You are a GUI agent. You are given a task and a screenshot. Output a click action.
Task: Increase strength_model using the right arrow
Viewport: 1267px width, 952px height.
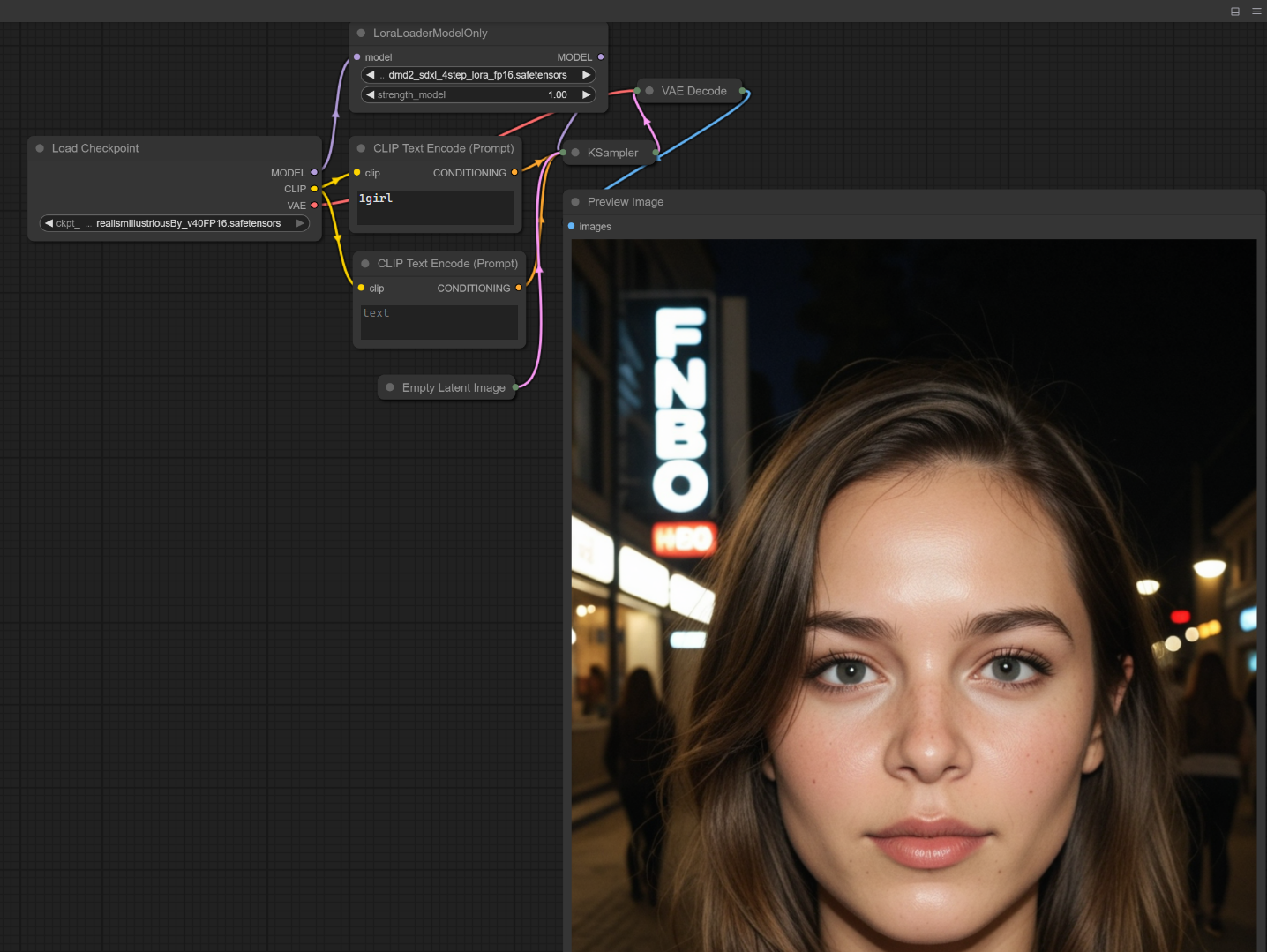[586, 94]
